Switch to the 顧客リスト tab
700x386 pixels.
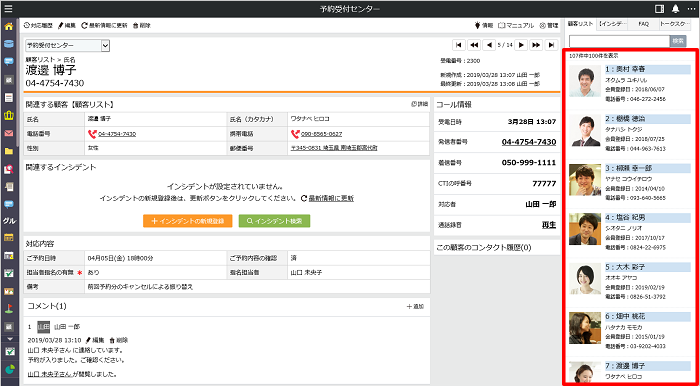tap(580, 24)
